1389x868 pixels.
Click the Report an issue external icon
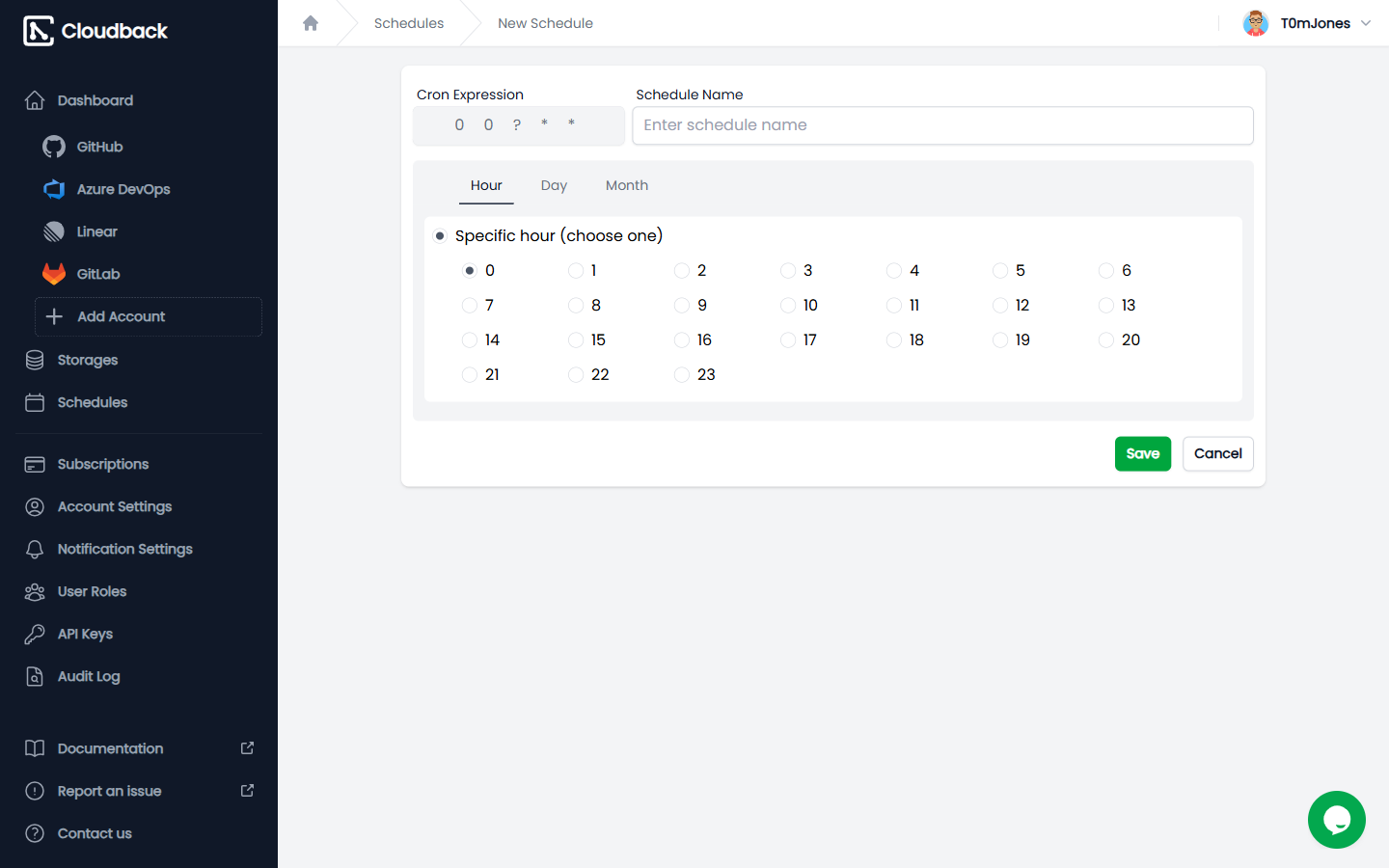point(247,791)
